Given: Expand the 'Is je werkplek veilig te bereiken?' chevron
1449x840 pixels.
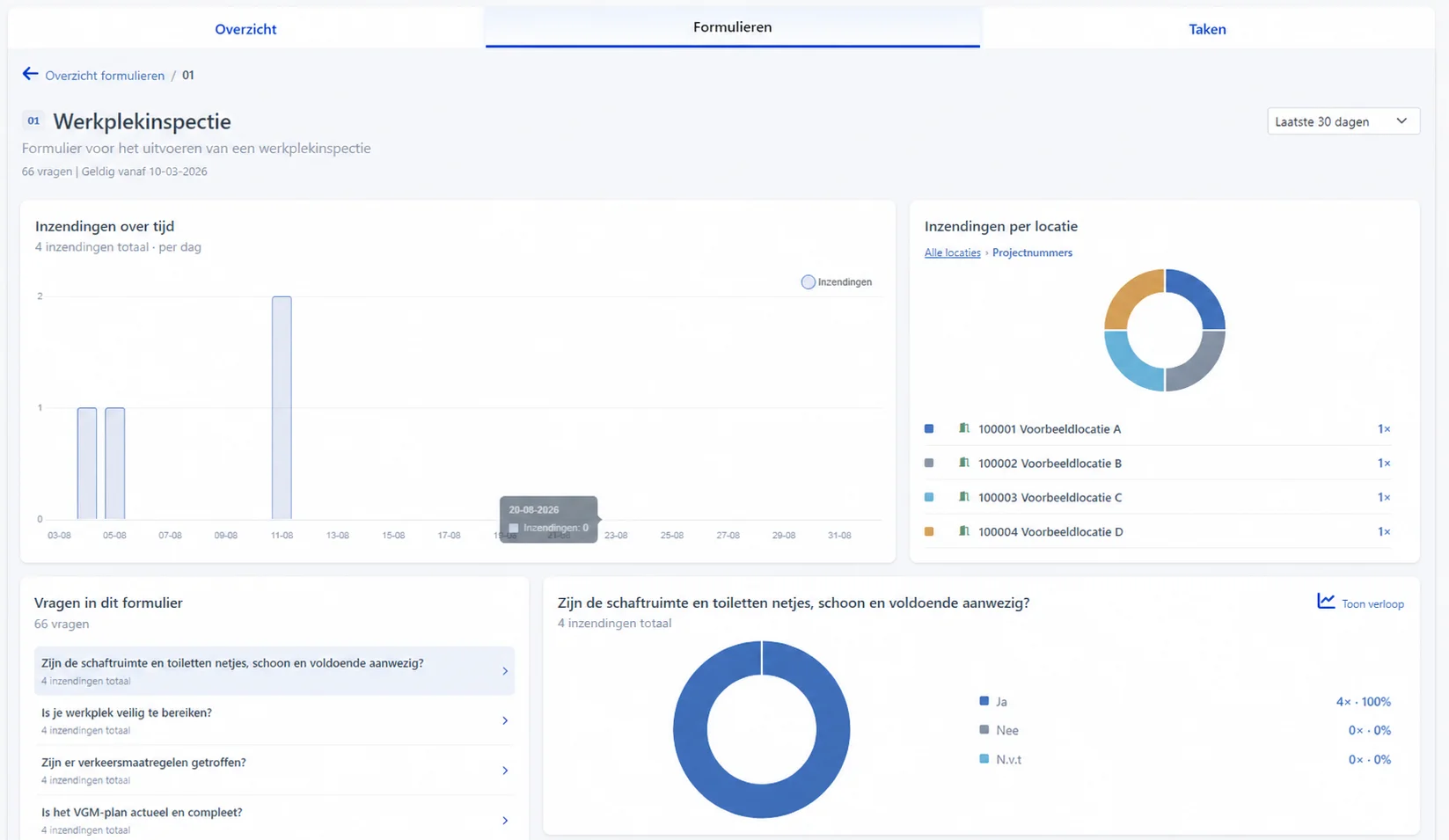Looking at the screenshot, I should [x=505, y=720].
